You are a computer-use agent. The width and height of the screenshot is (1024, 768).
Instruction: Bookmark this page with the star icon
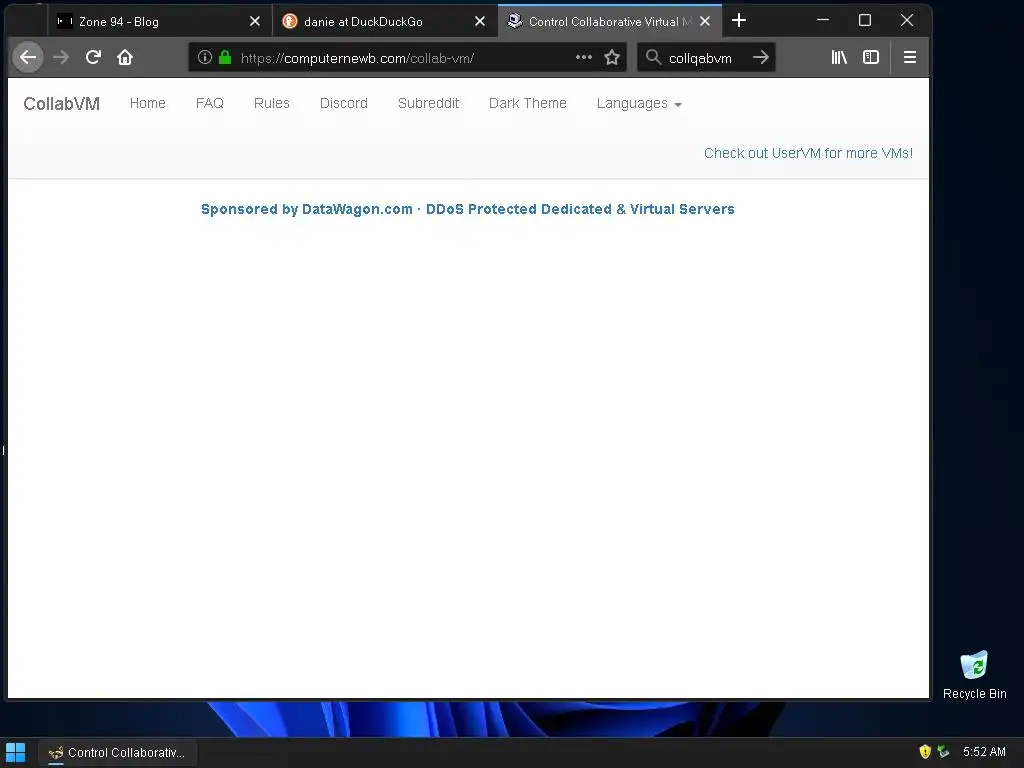612,57
